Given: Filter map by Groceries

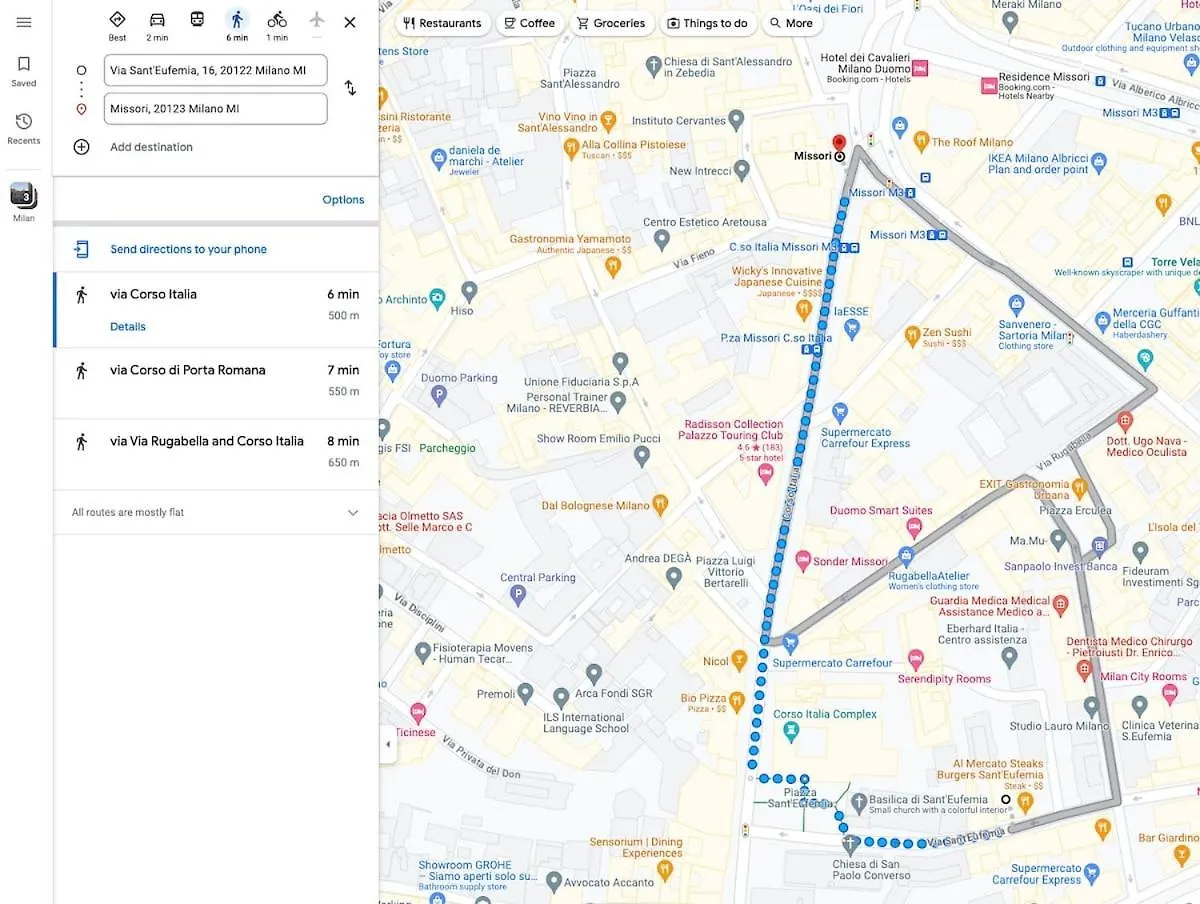Looking at the screenshot, I should [612, 23].
